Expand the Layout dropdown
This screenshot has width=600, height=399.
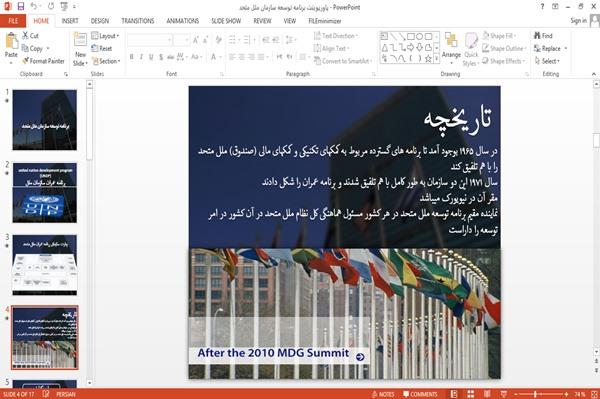coord(105,36)
